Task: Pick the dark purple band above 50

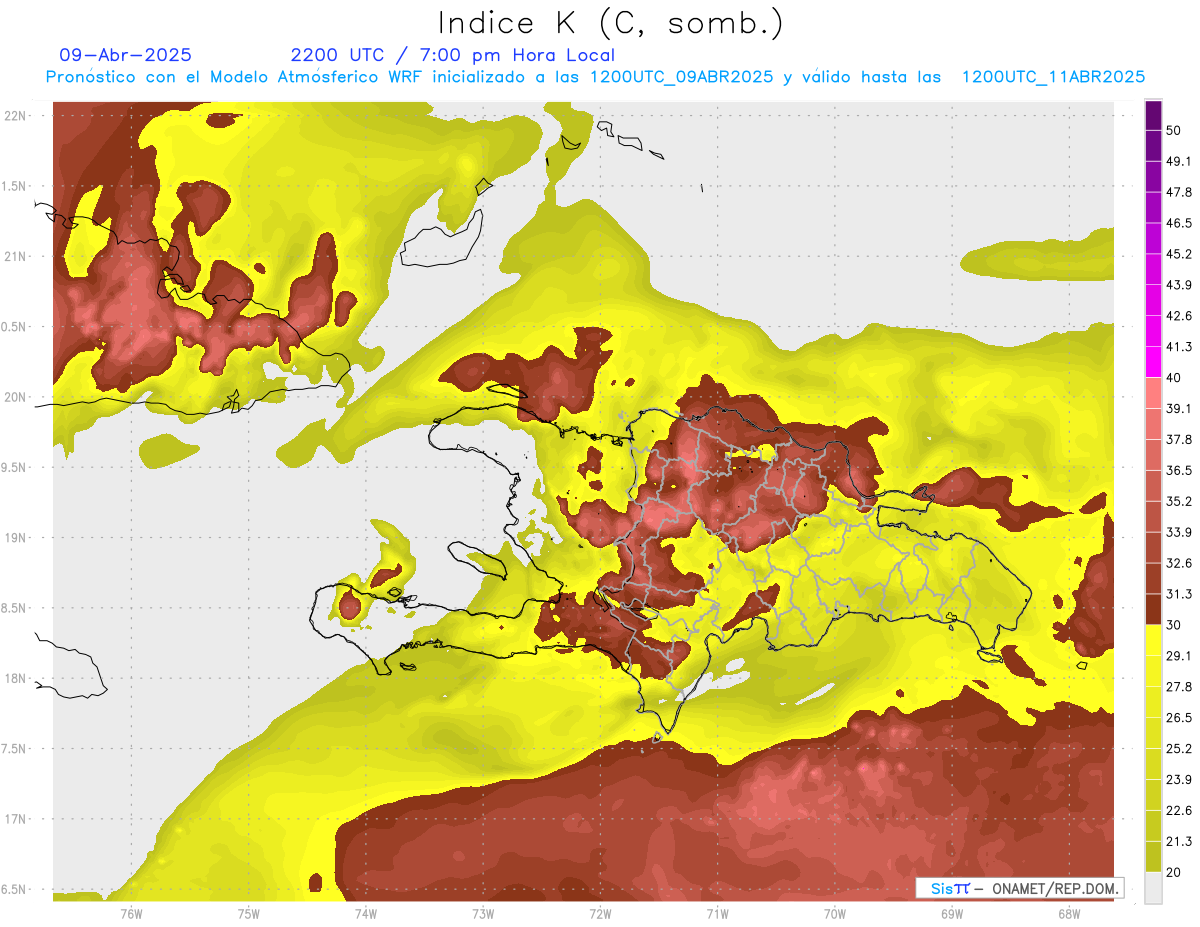Action: (x=1153, y=116)
